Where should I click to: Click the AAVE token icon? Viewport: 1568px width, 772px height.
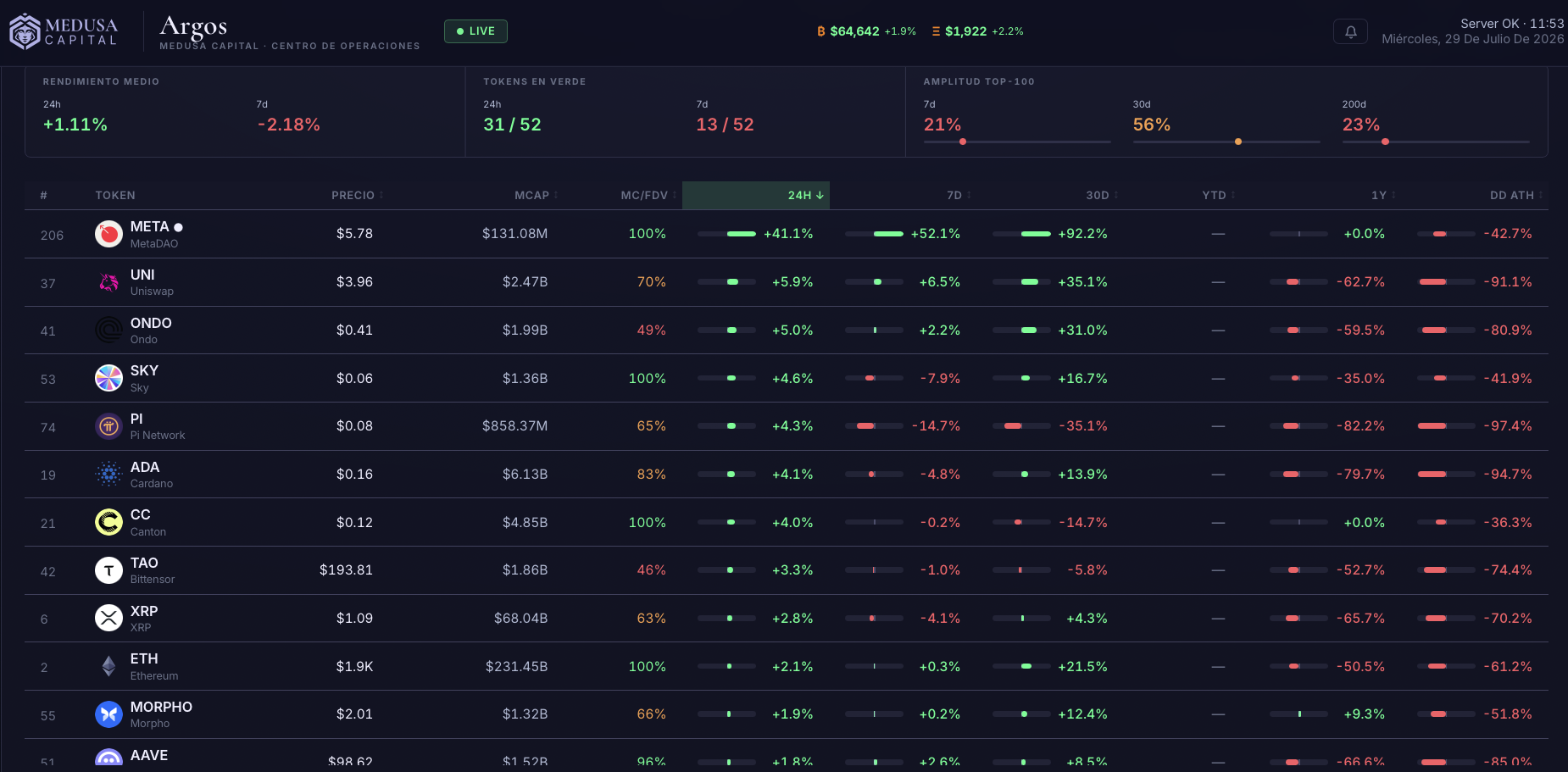108,758
